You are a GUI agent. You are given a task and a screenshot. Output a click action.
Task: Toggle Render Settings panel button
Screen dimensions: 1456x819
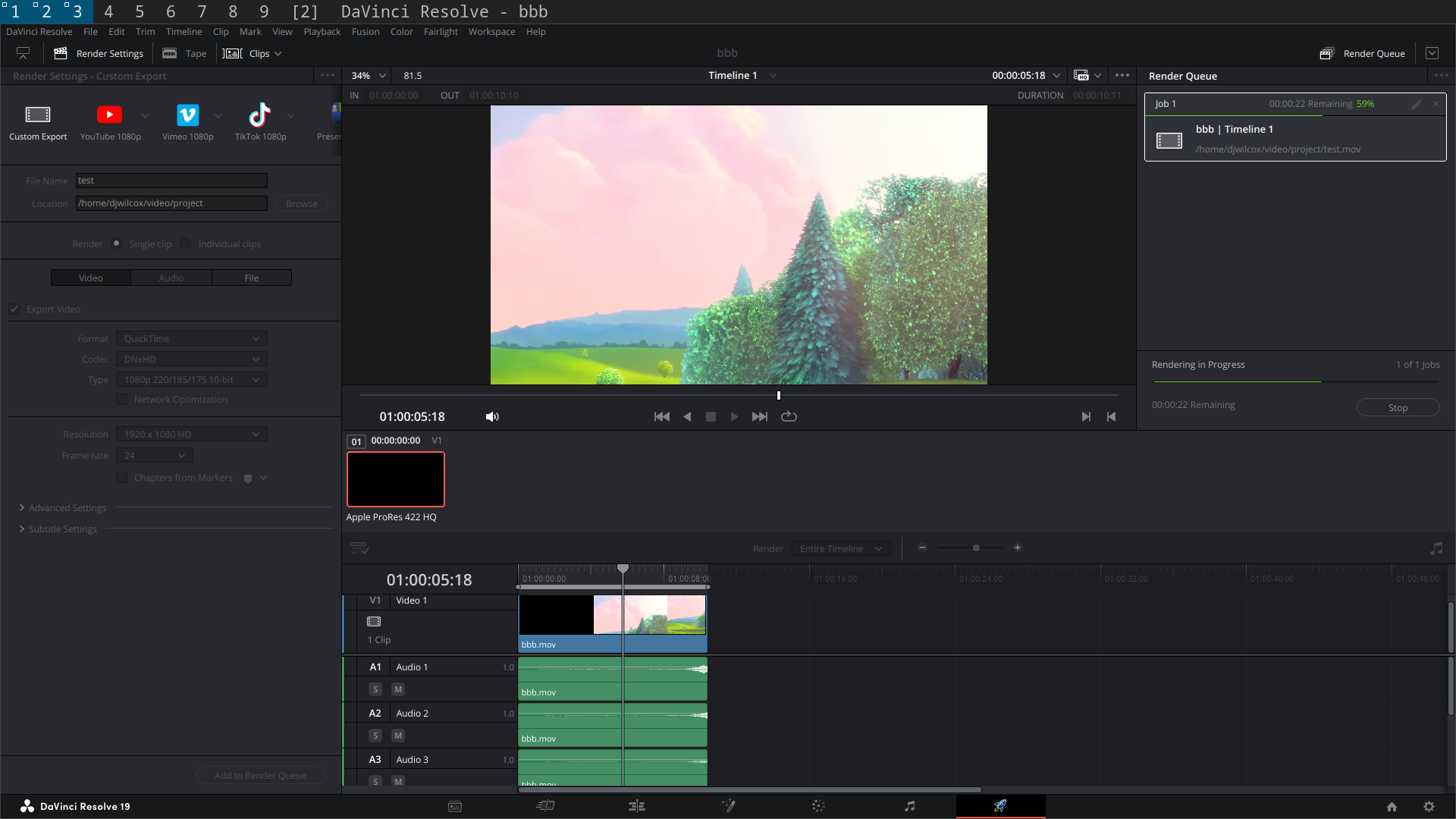[x=99, y=54]
